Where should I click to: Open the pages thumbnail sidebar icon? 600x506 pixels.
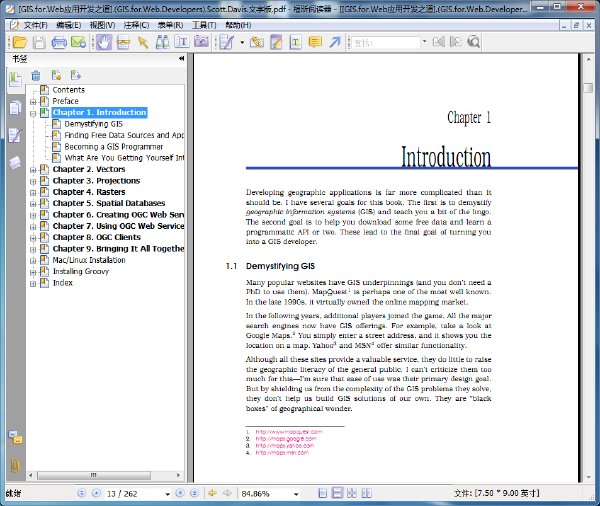(x=15, y=108)
